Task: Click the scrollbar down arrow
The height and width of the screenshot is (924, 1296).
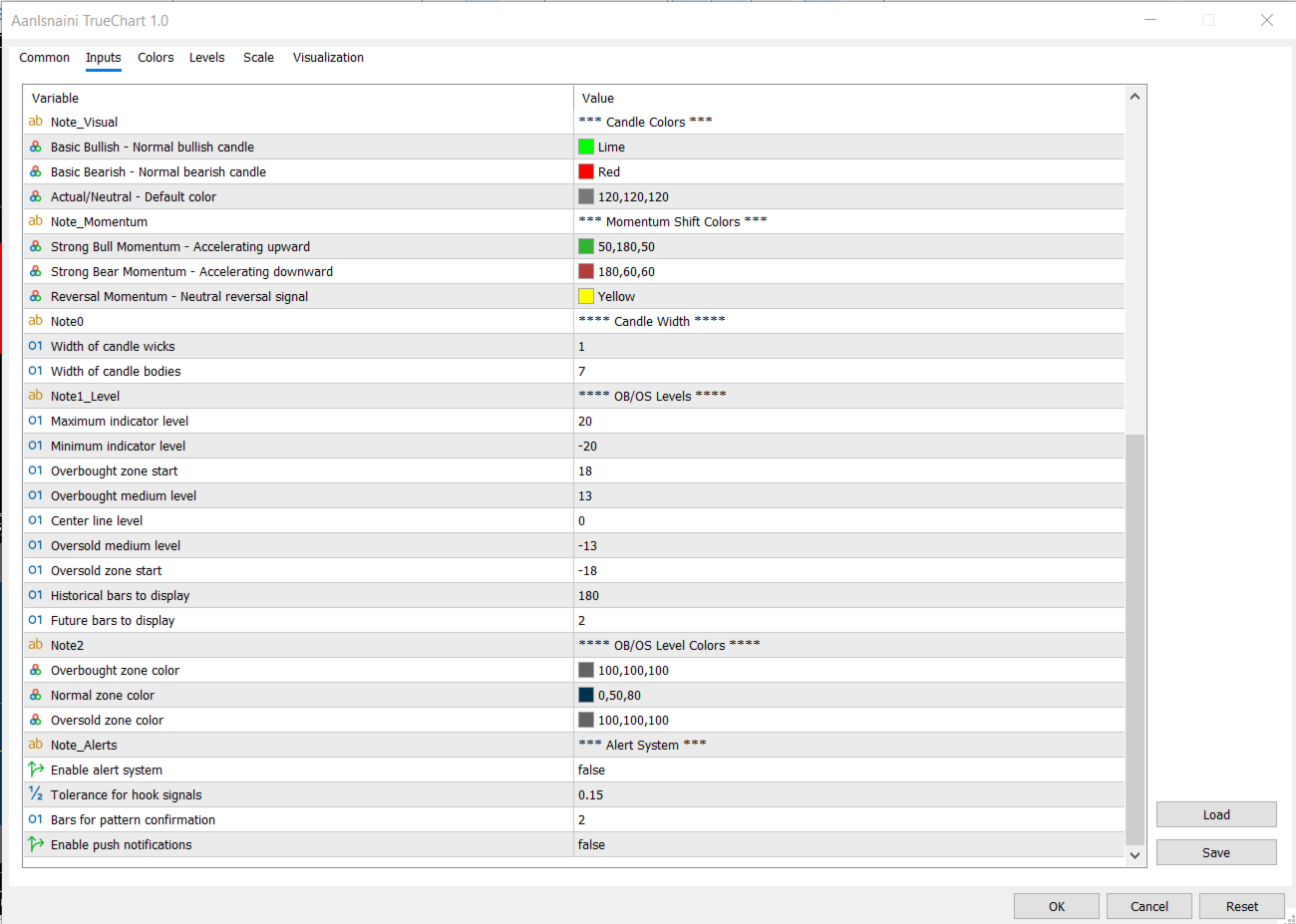Action: click(x=1134, y=855)
